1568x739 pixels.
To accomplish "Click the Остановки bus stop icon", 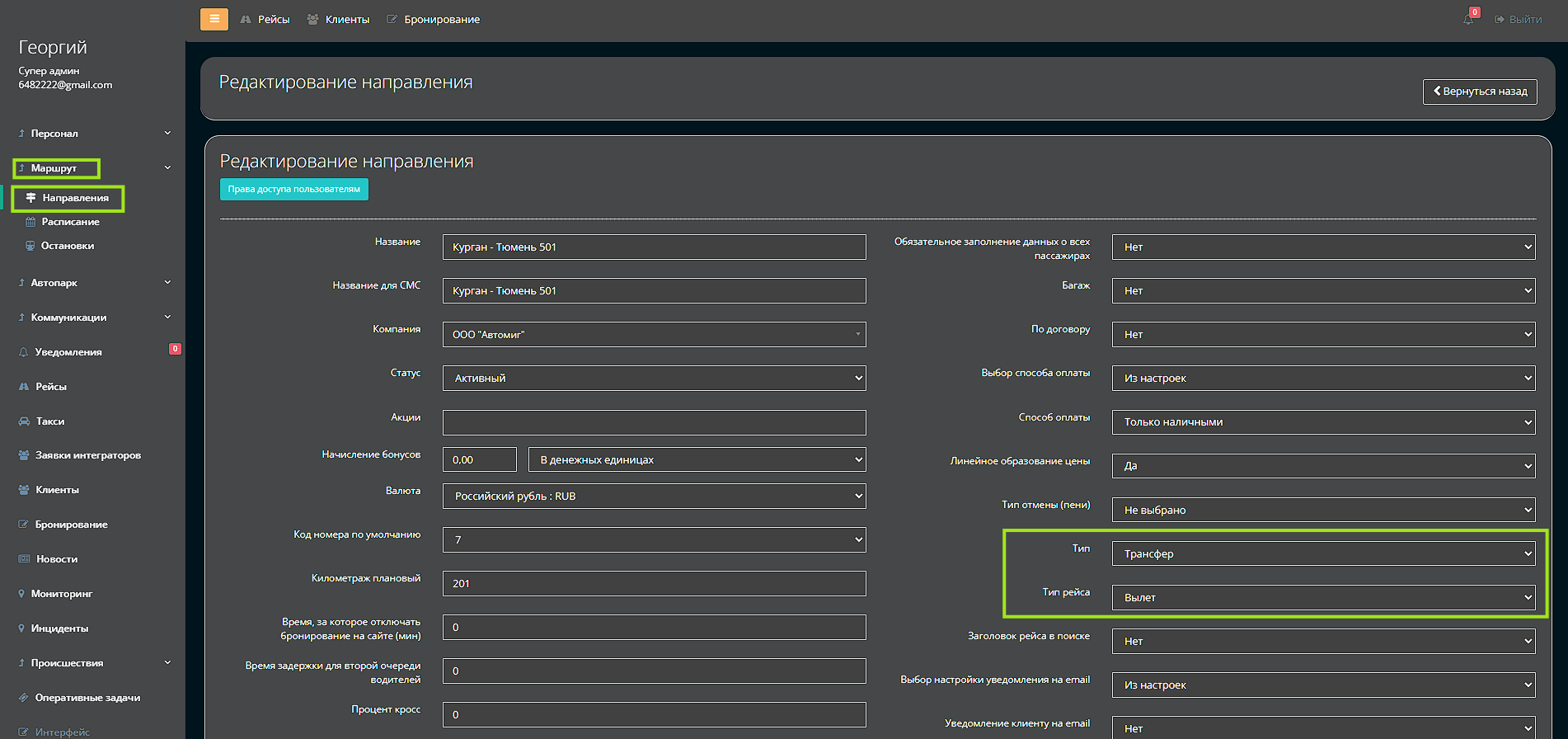I will 31,246.
